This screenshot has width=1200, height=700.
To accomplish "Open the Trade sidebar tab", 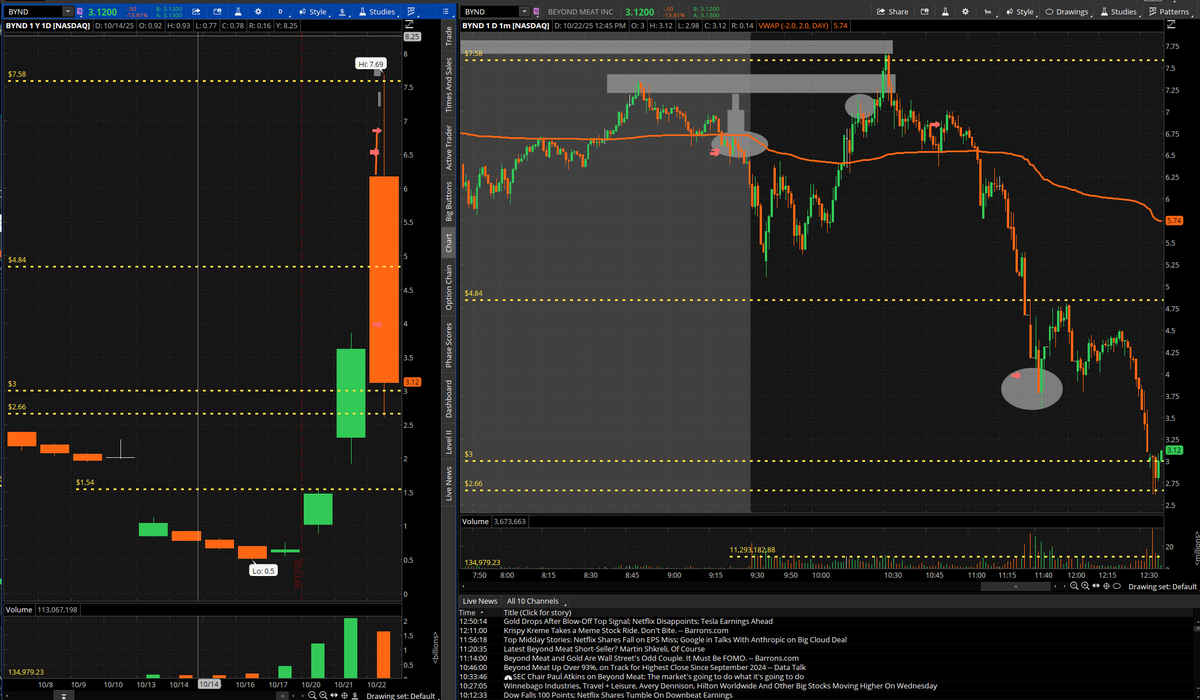I will (x=449, y=37).
